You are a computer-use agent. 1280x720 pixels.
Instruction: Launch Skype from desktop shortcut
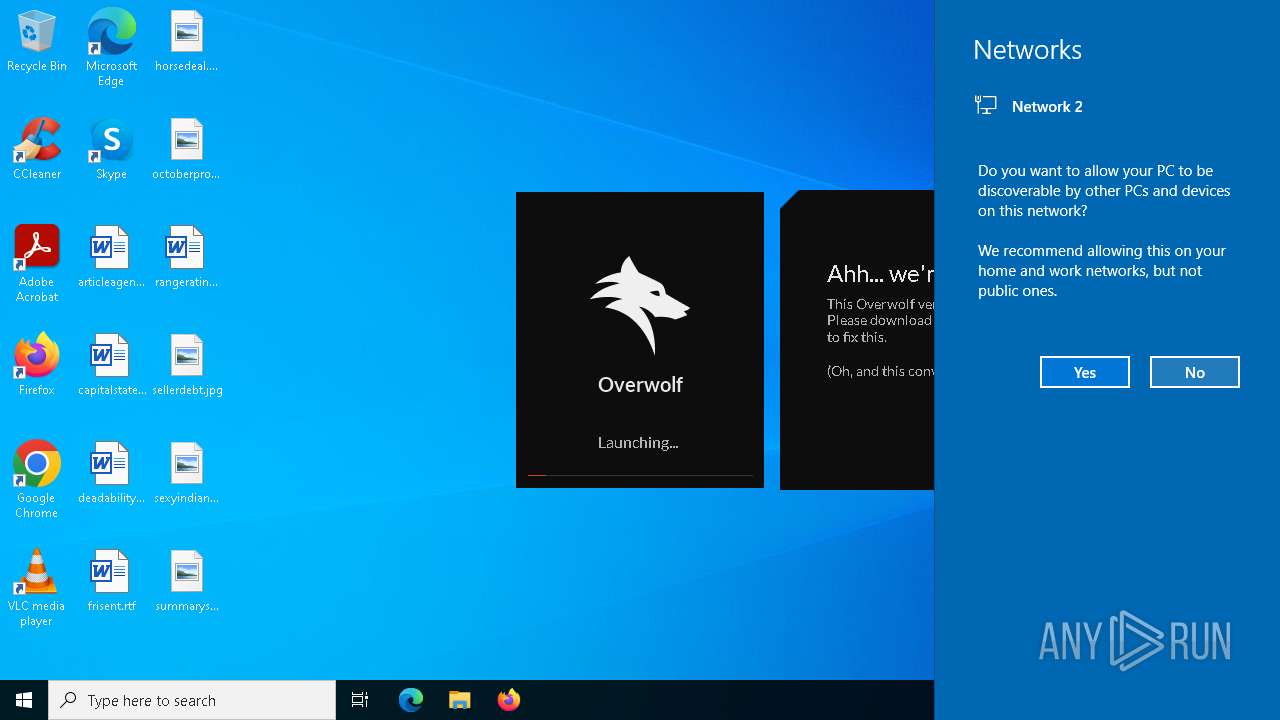(x=111, y=150)
